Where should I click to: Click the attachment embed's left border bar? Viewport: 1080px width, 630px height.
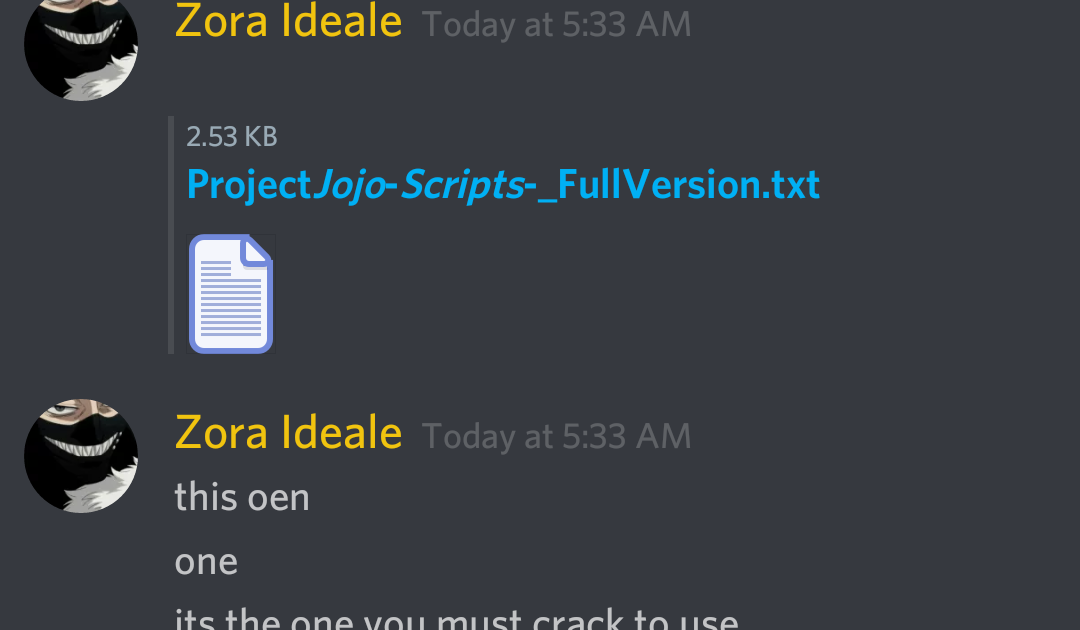point(171,235)
